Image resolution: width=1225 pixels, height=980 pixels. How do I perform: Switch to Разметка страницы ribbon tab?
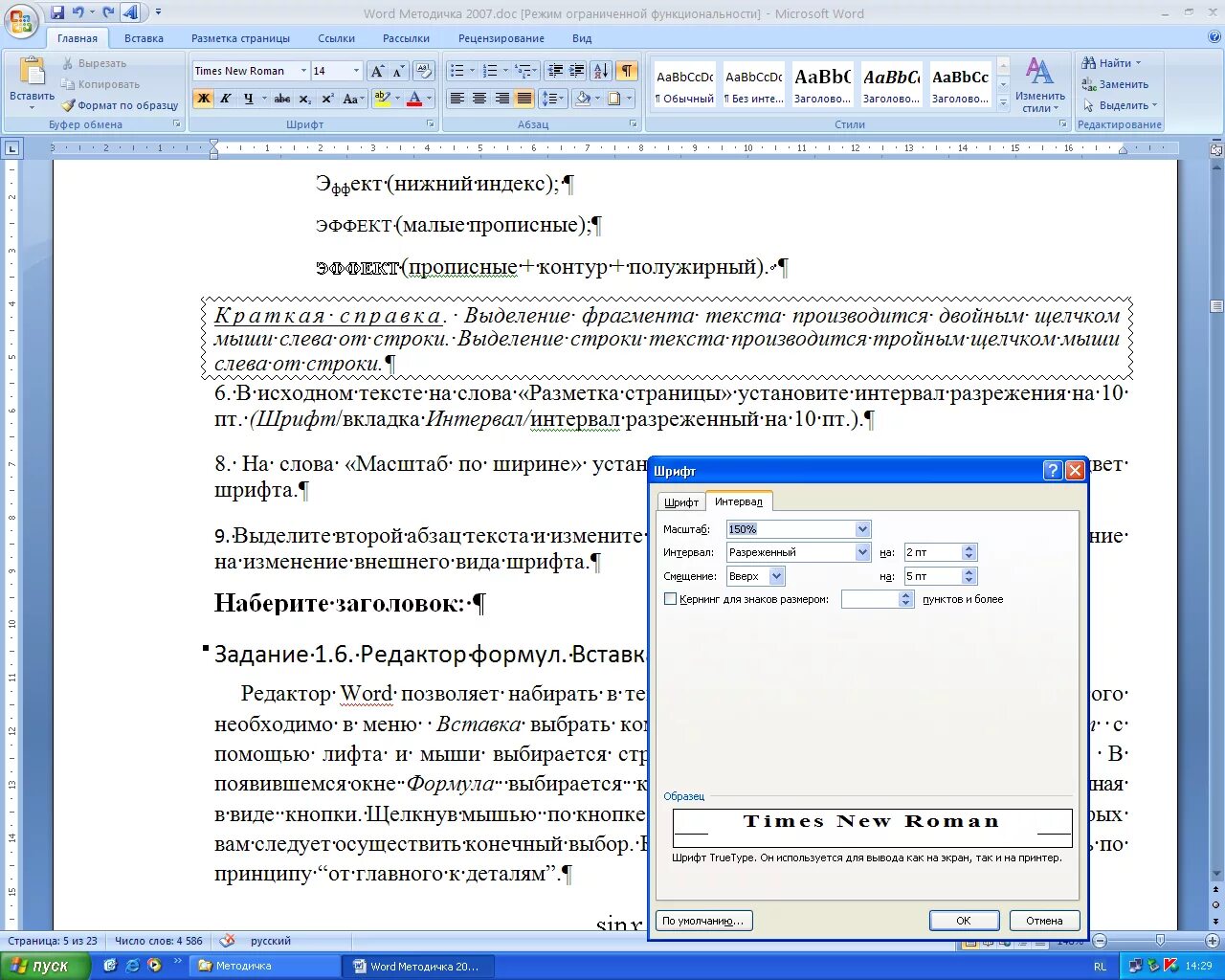click(240, 38)
